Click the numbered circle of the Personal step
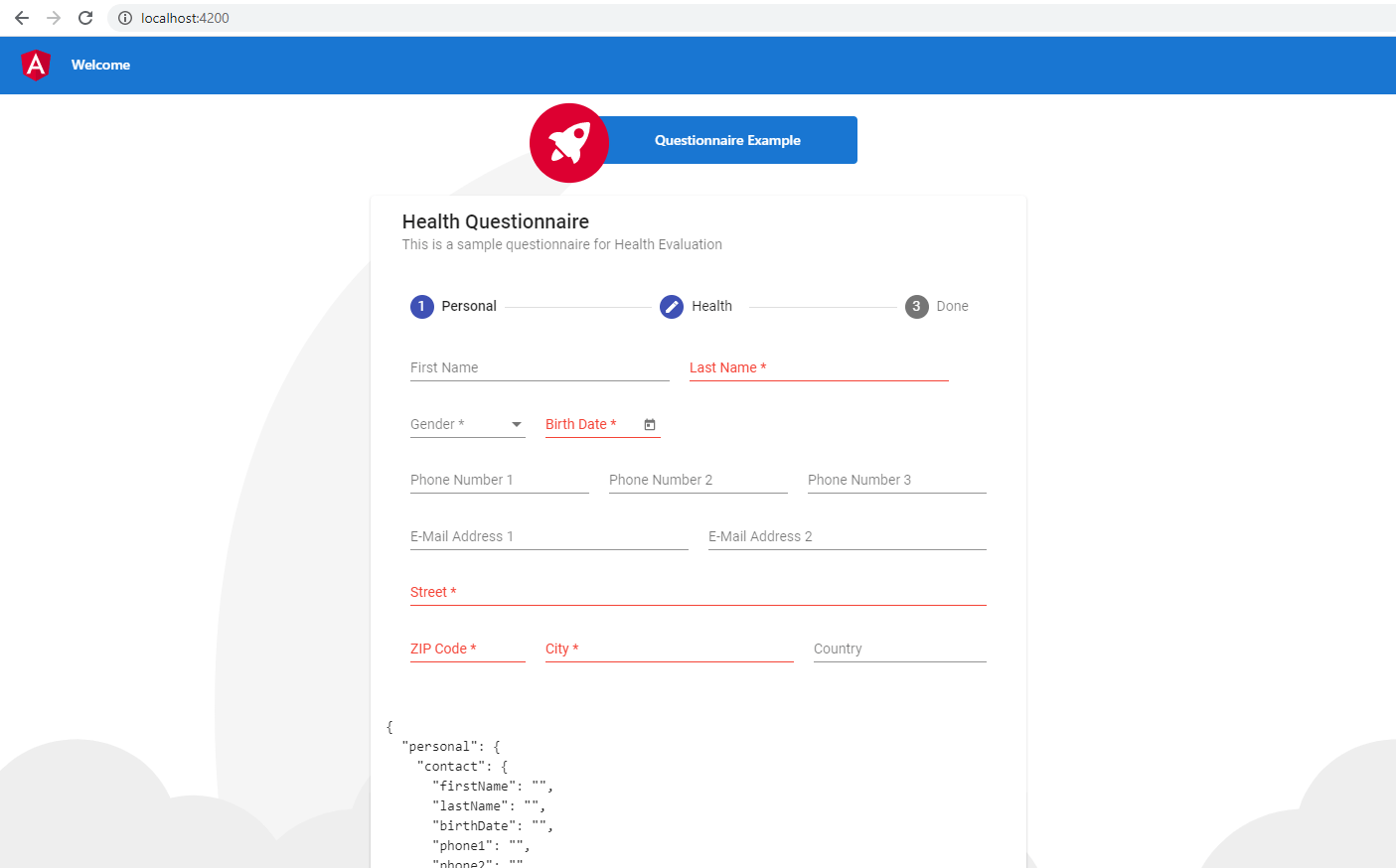This screenshot has height=868, width=1396. [421, 306]
